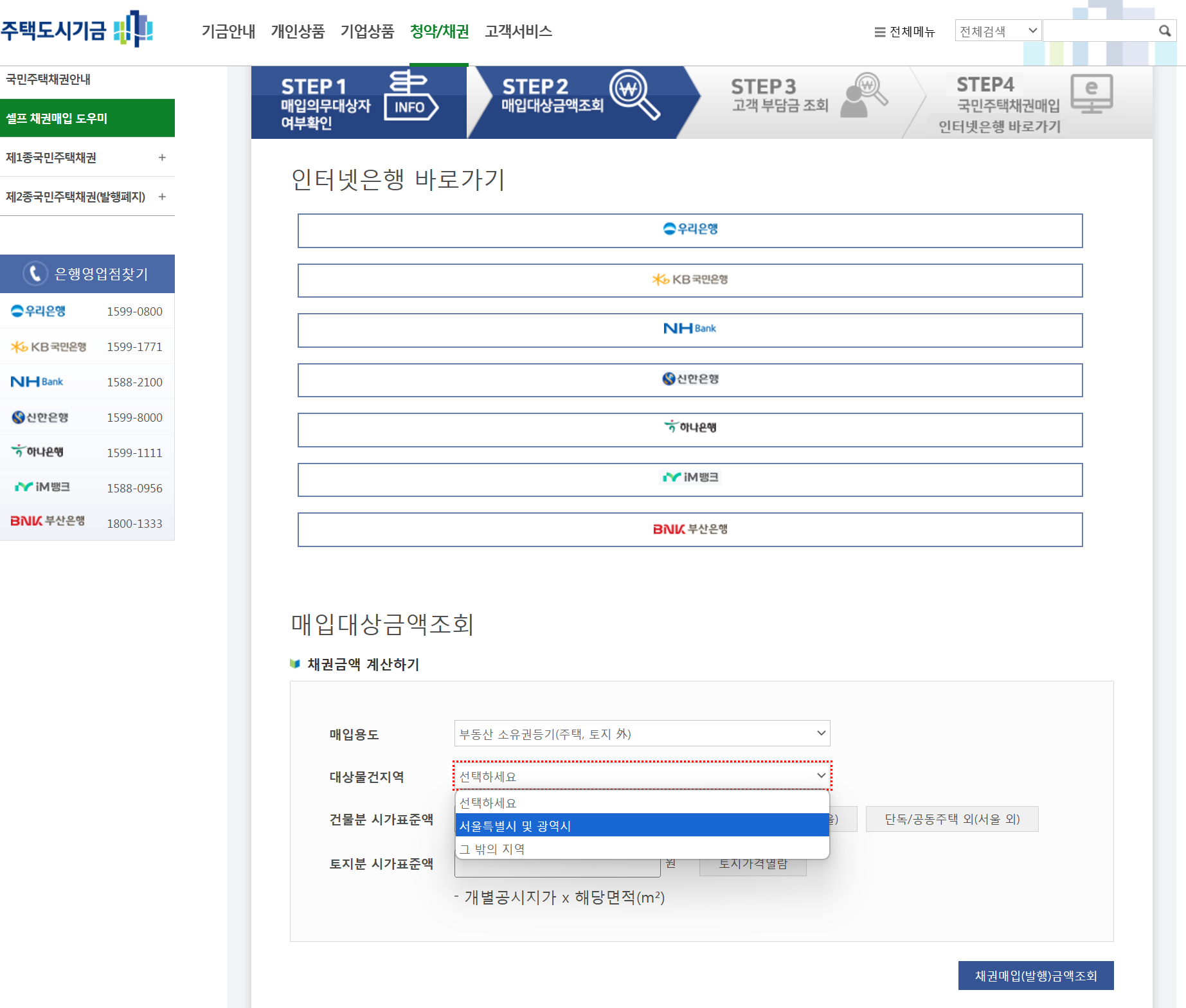The image size is (1186, 1008).
Task: Open KB국민은행 internet banking button
Action: [x=690, y=280]
